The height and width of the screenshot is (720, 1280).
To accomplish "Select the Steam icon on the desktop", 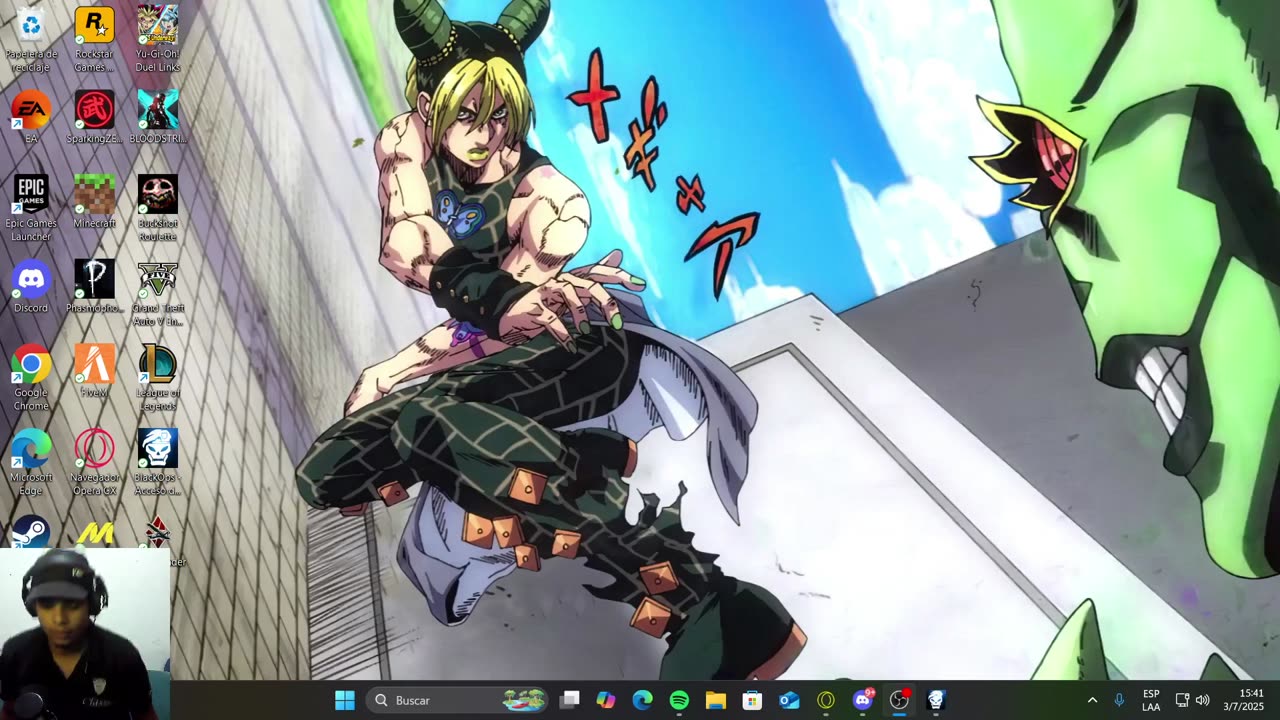I will [31, 531].
